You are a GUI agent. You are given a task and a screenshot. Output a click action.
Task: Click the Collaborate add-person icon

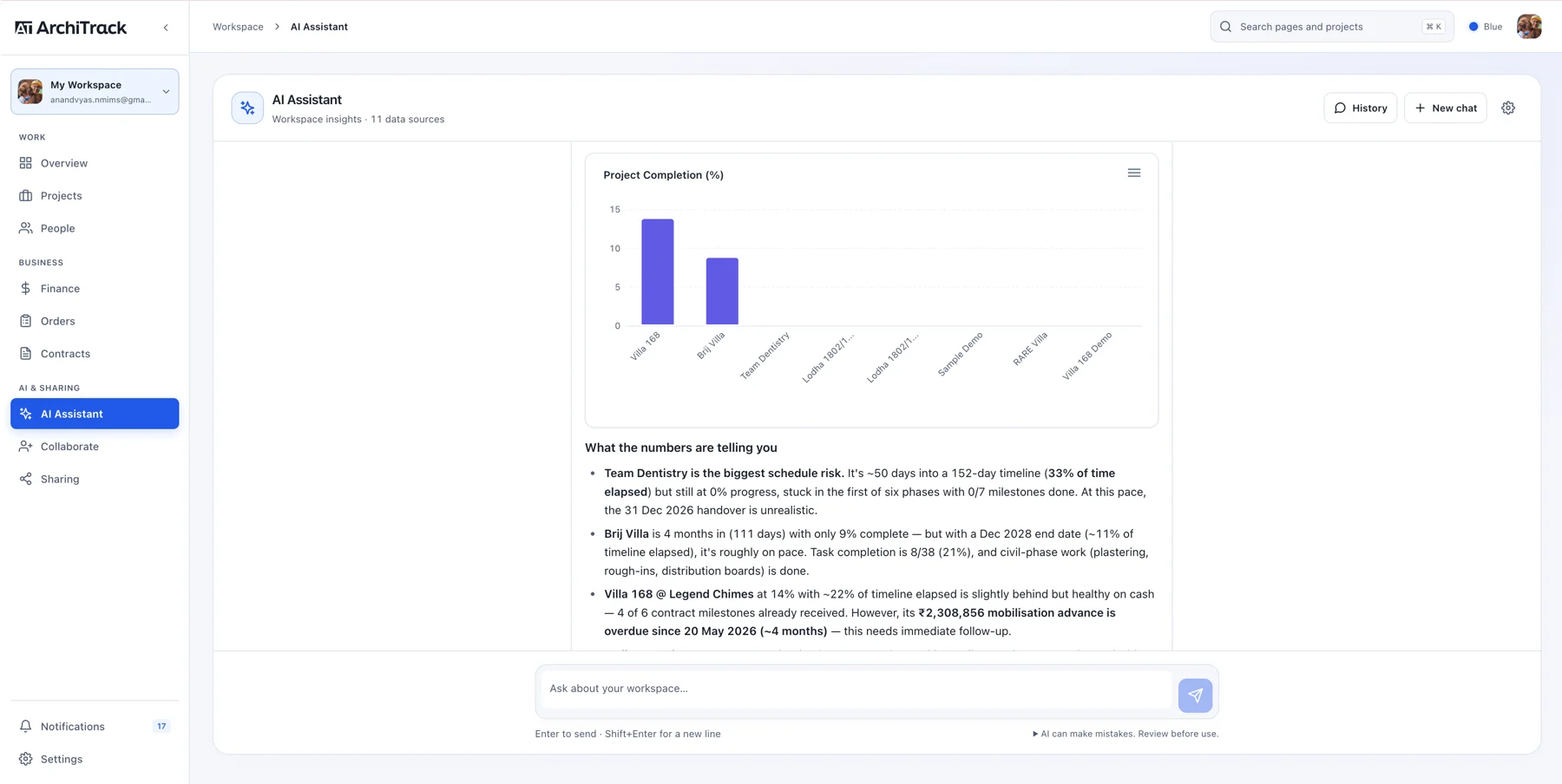pos(26,447)
